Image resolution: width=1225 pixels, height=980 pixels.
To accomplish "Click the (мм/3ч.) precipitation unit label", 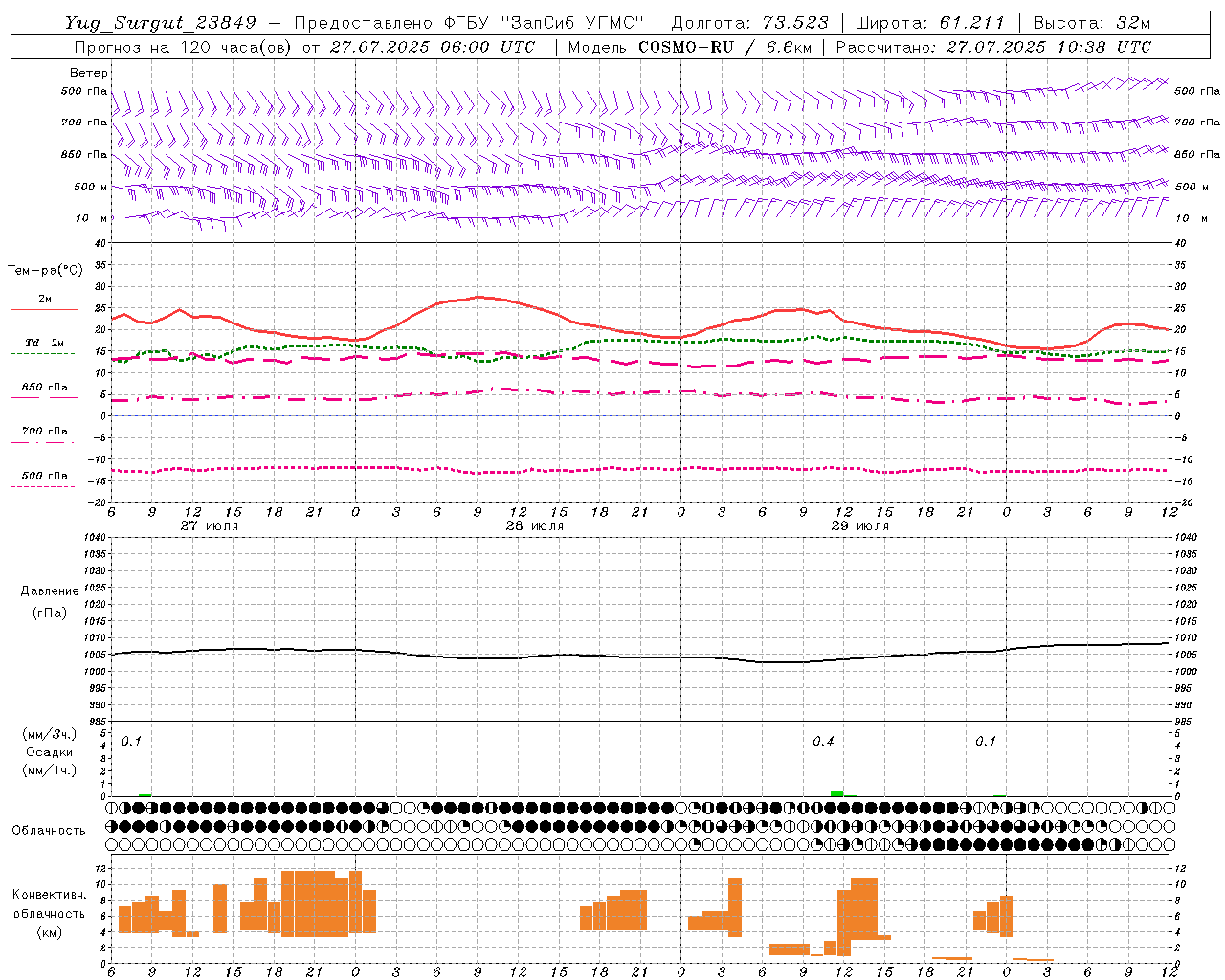I will pos(50,734).
